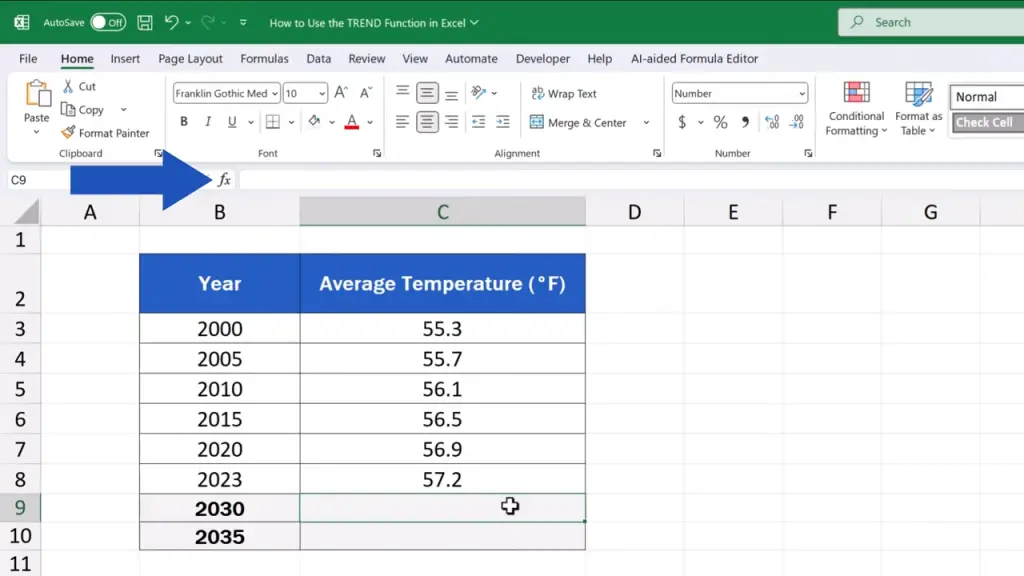Switch to the Formulas tab
Image resolution: width=1024 pixels, height=576 pixels.
[x=264, y=59]
